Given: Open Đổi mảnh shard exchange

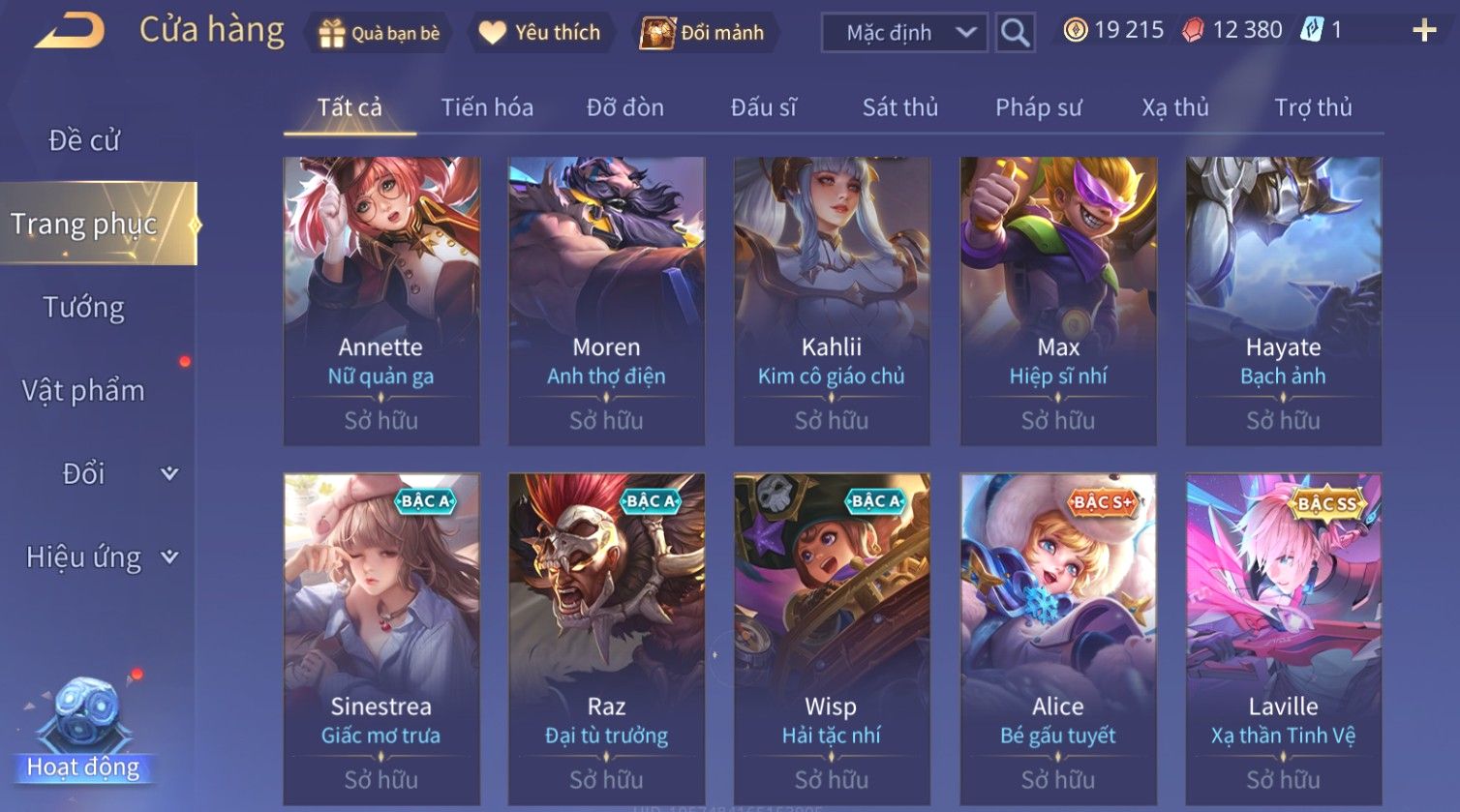Looking at the screenshot, I should pos(704,33).
